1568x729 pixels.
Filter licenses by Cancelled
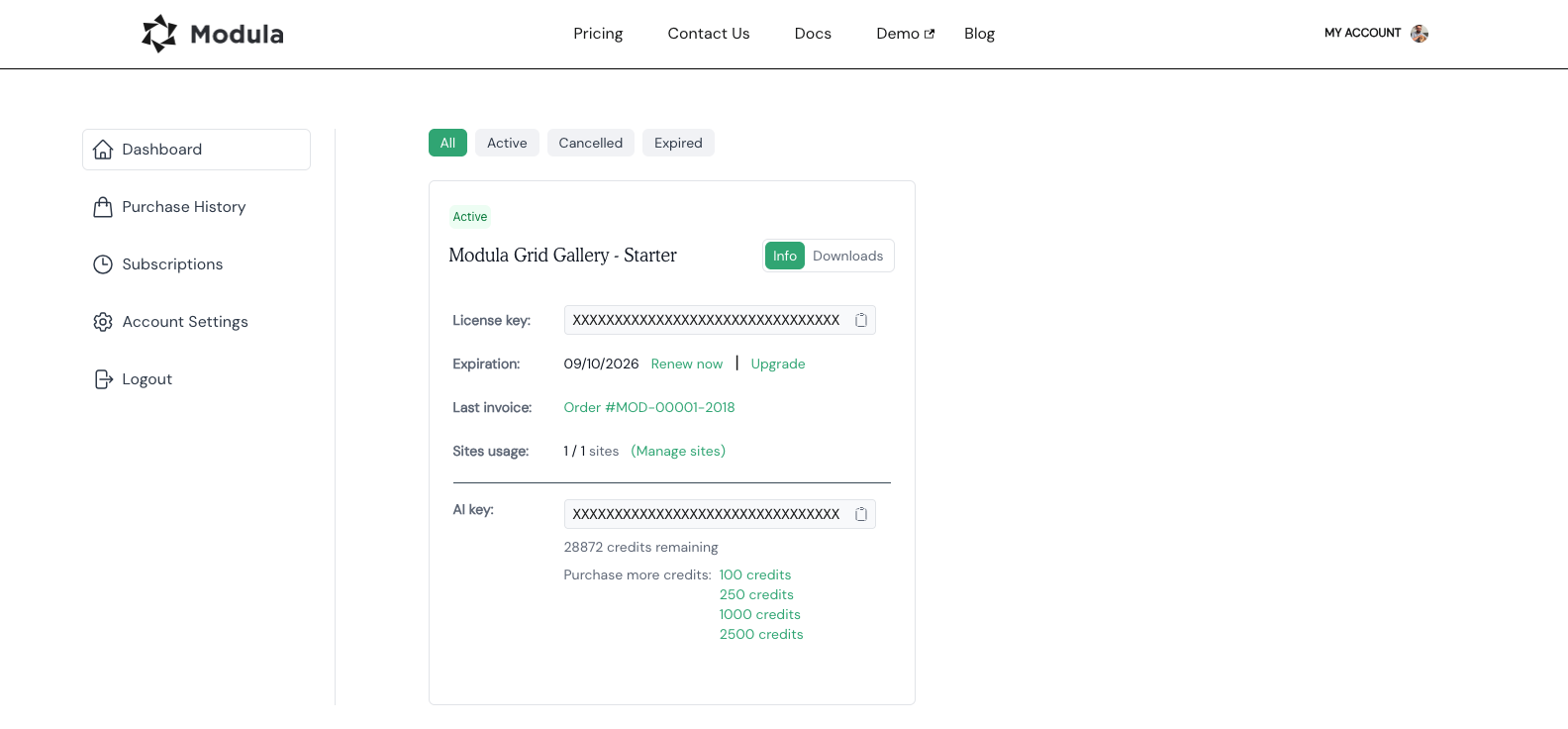point(590,143)
